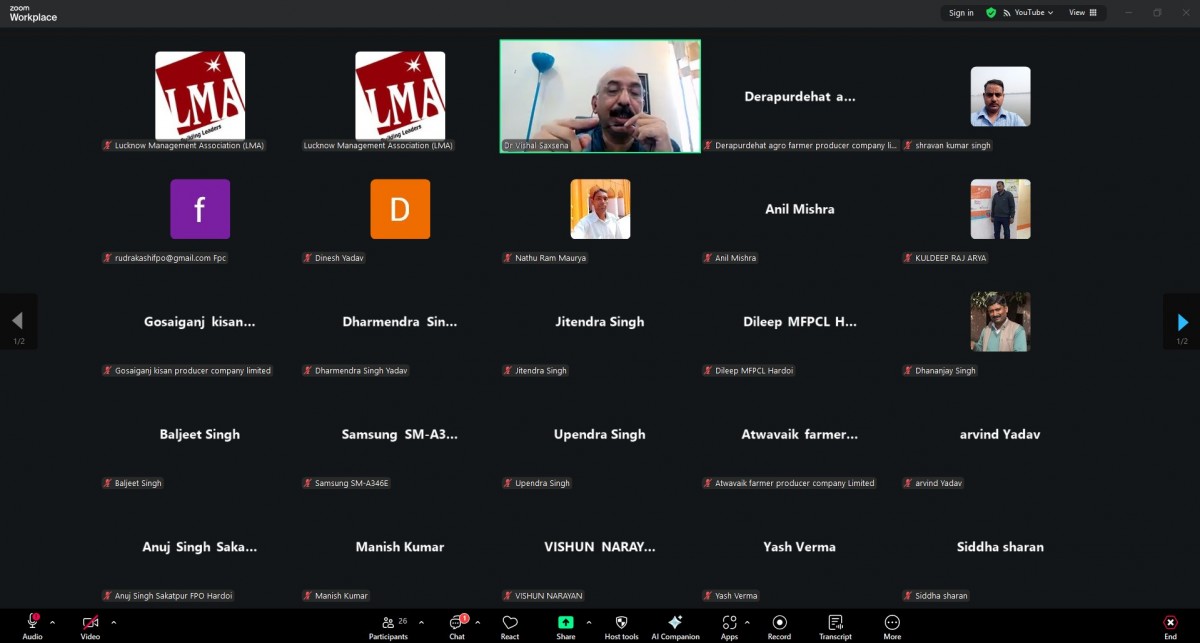
Task: Toggle meeting recording with Record
Action: click(779, 624)
